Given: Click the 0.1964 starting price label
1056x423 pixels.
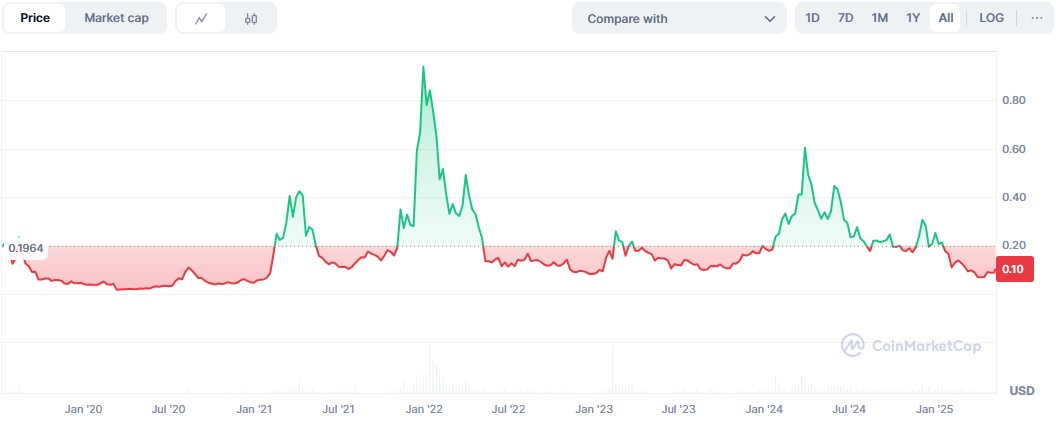Looking at the screenshot, I should point(26,249).
